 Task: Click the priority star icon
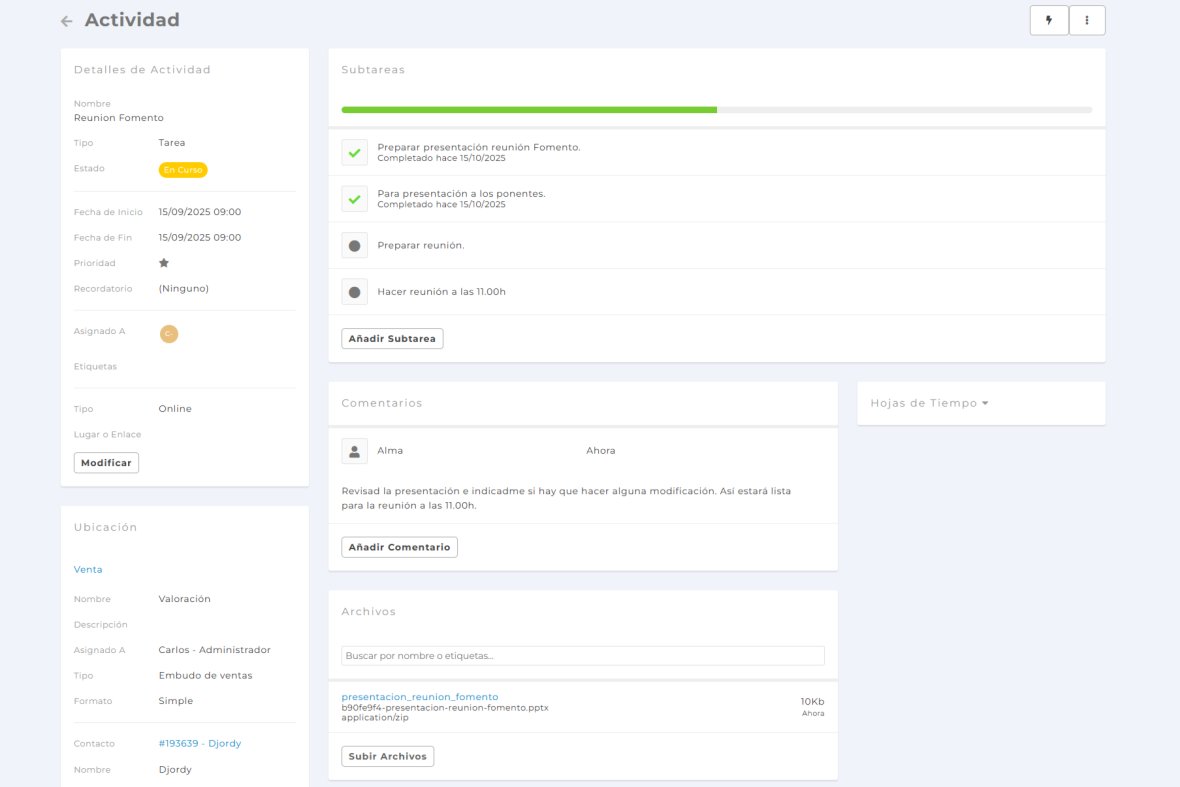click(164, 263)
